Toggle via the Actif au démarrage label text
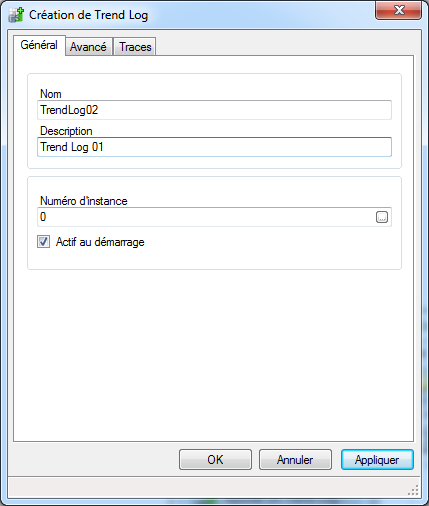This screenshot has width=429, height=506. [x=100, y=242]
